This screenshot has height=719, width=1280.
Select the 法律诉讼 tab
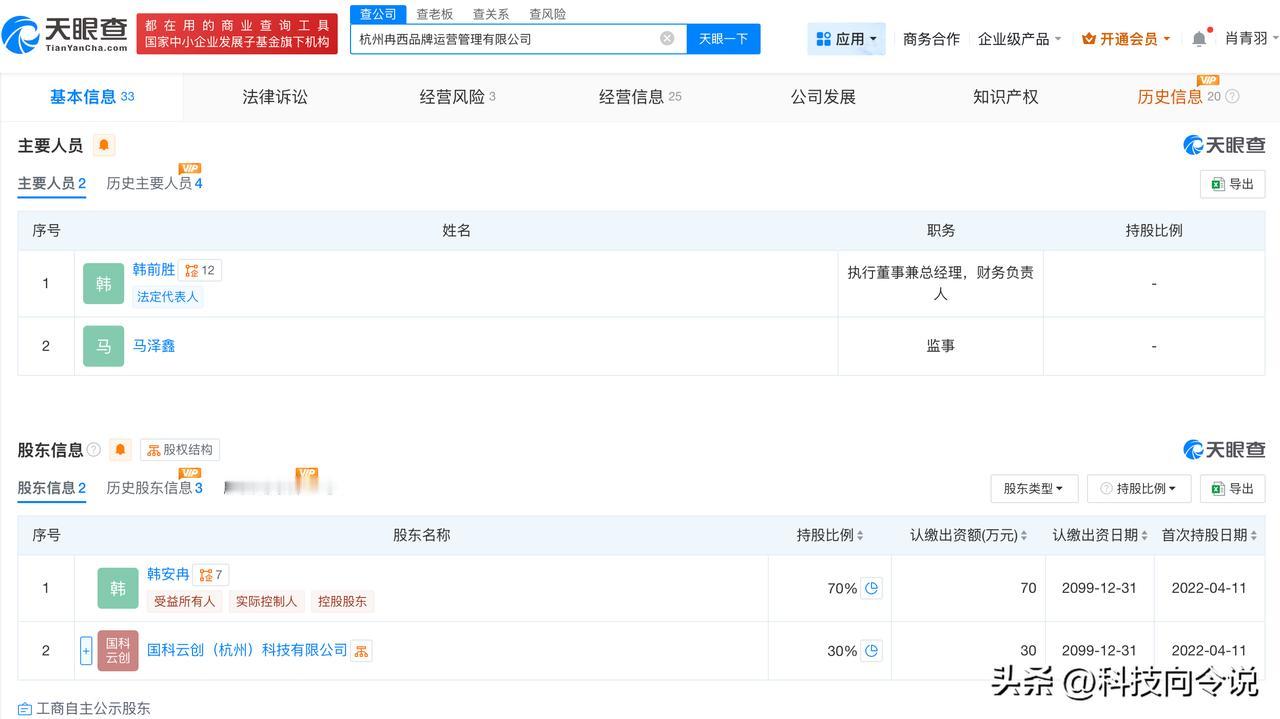coord(275,97)
